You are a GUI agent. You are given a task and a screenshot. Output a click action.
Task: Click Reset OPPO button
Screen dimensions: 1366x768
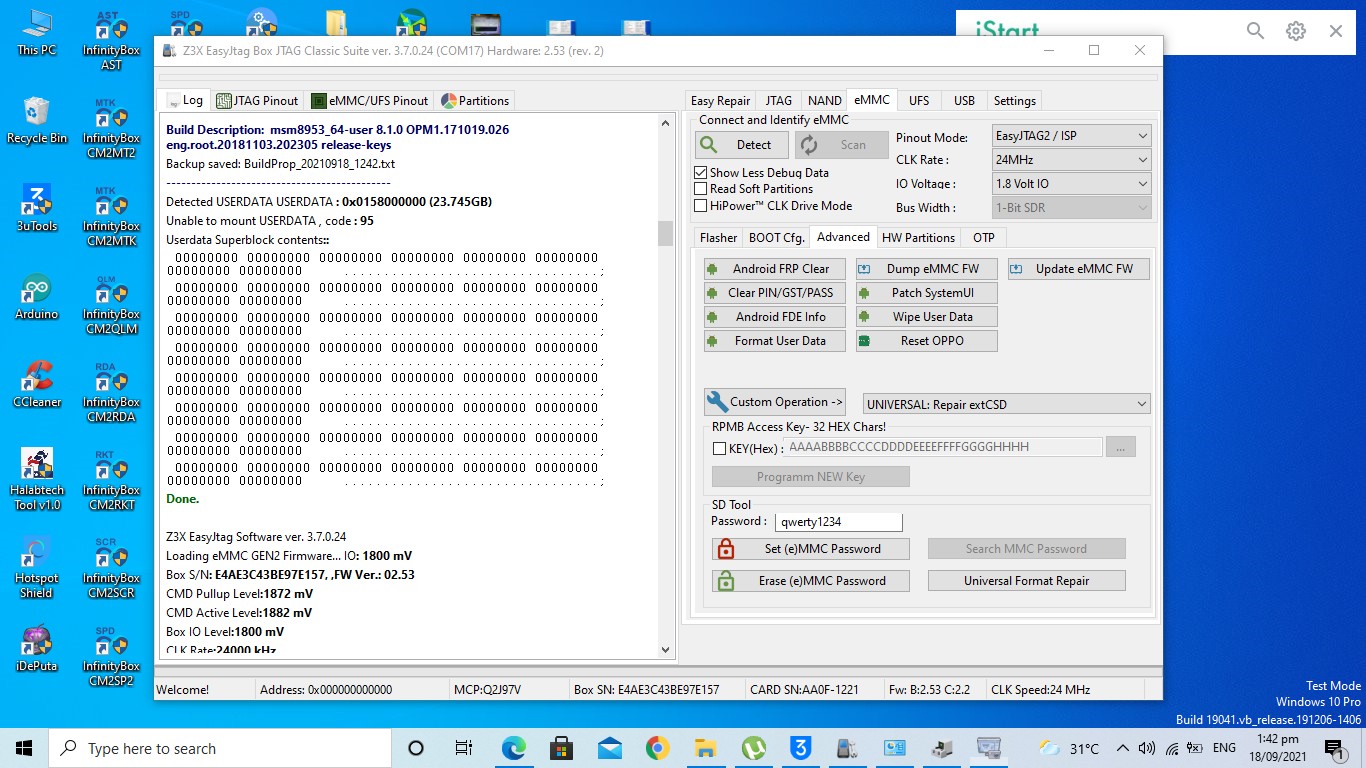tap(926, 341)
